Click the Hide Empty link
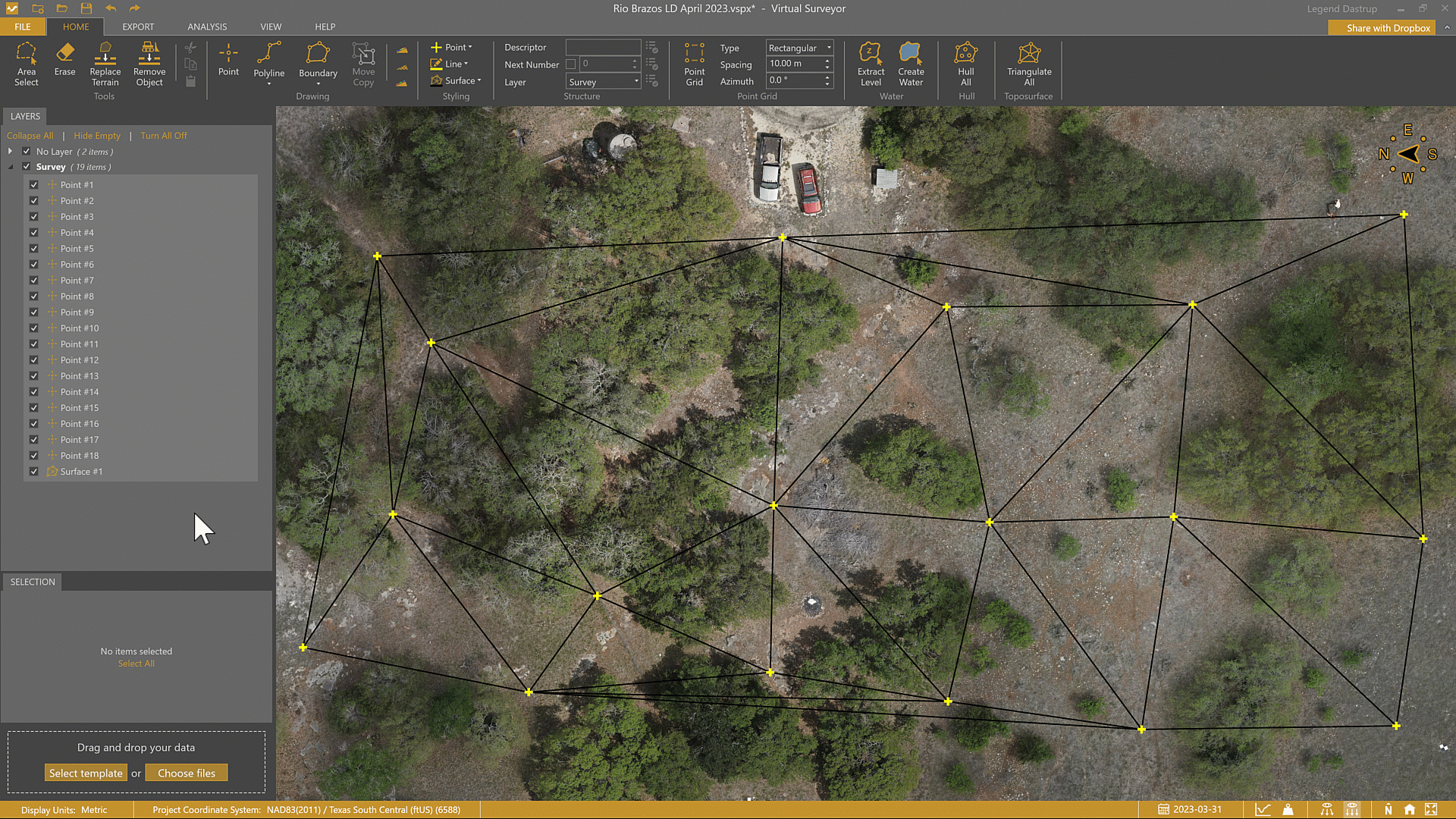1456x819 pixels. tap(97, 136)
